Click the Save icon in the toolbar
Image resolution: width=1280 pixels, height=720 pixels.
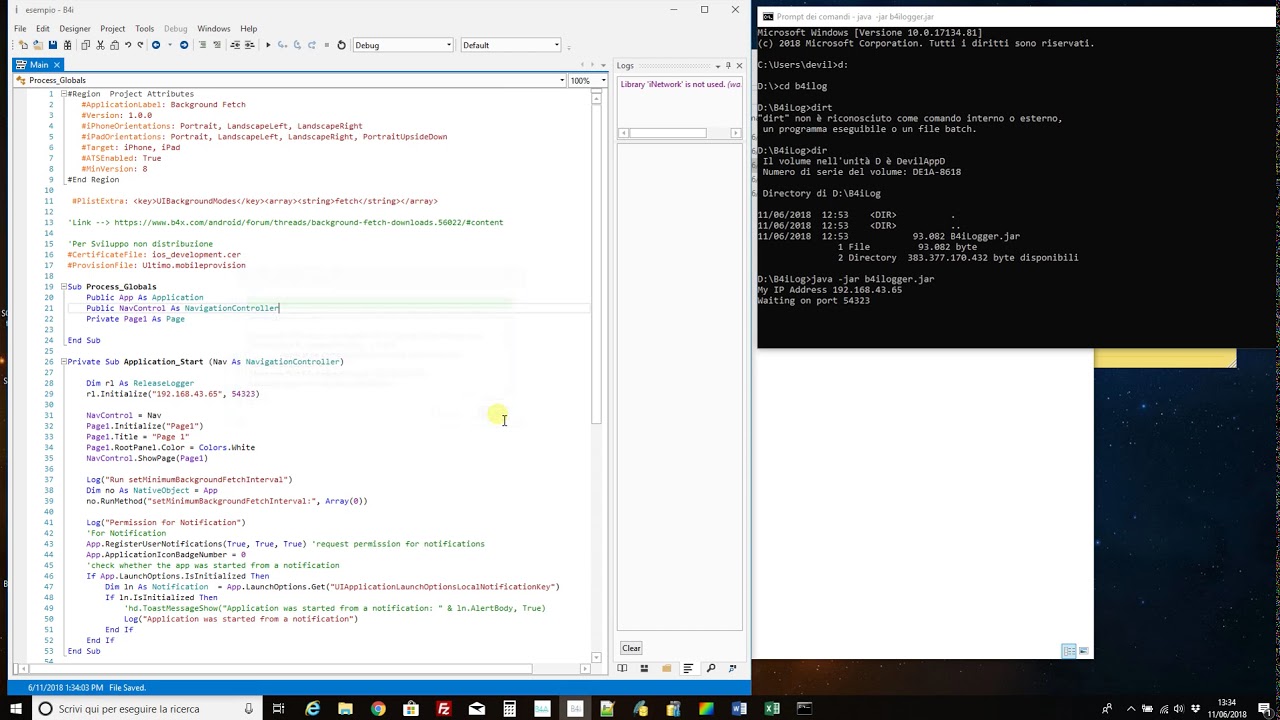53,45
